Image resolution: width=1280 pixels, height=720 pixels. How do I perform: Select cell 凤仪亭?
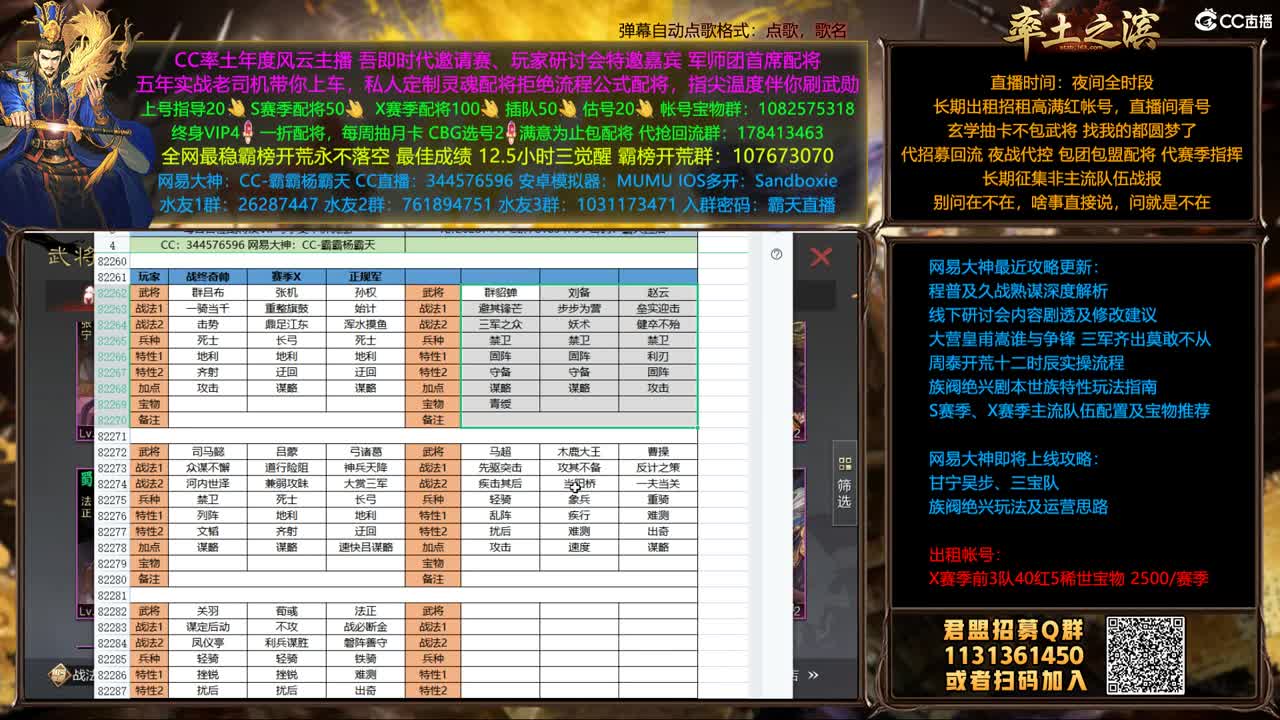(x=207, y=642)
